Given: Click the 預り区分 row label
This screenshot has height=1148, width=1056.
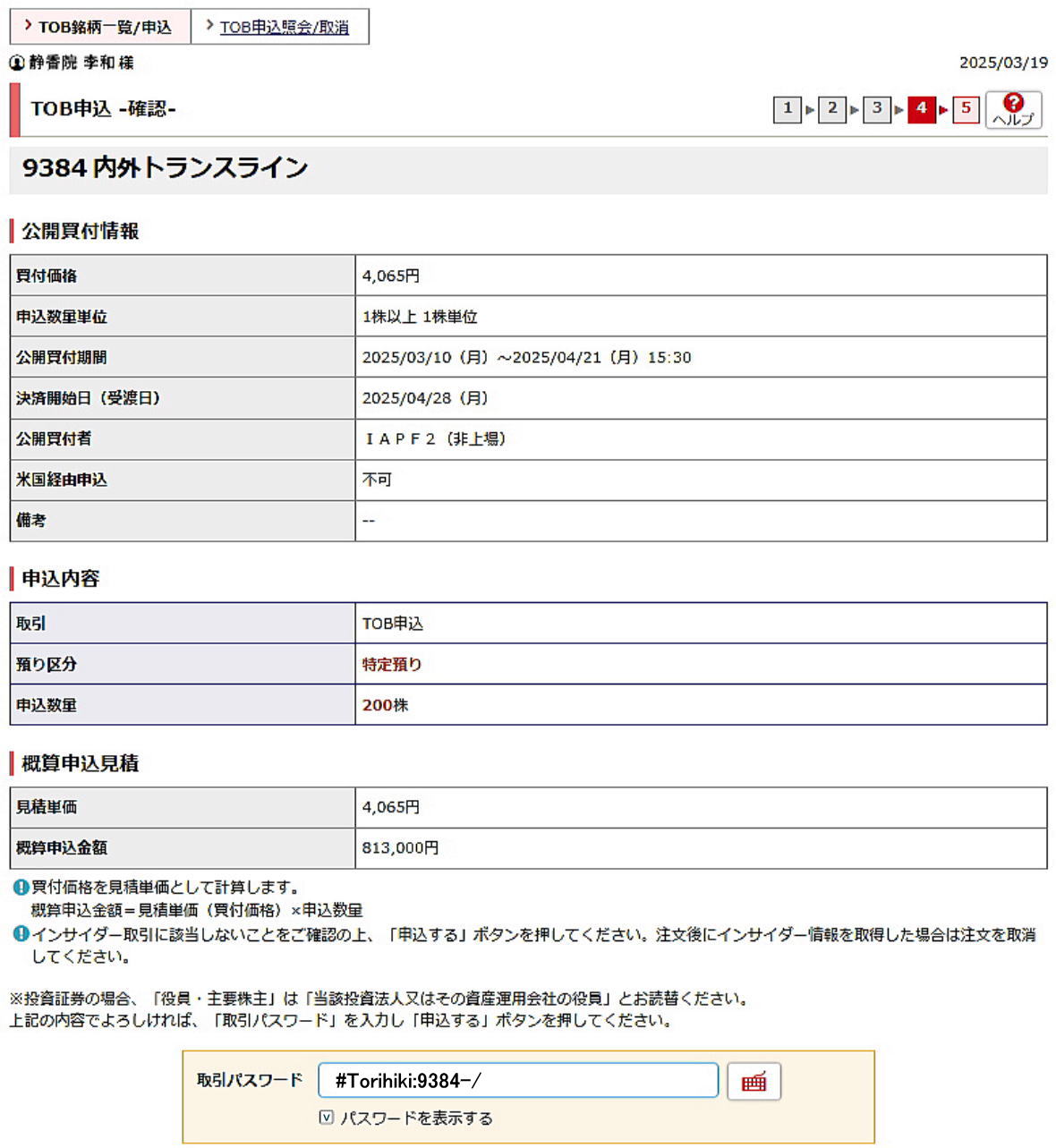Looking at the screenshot, I should coord(47,664).
